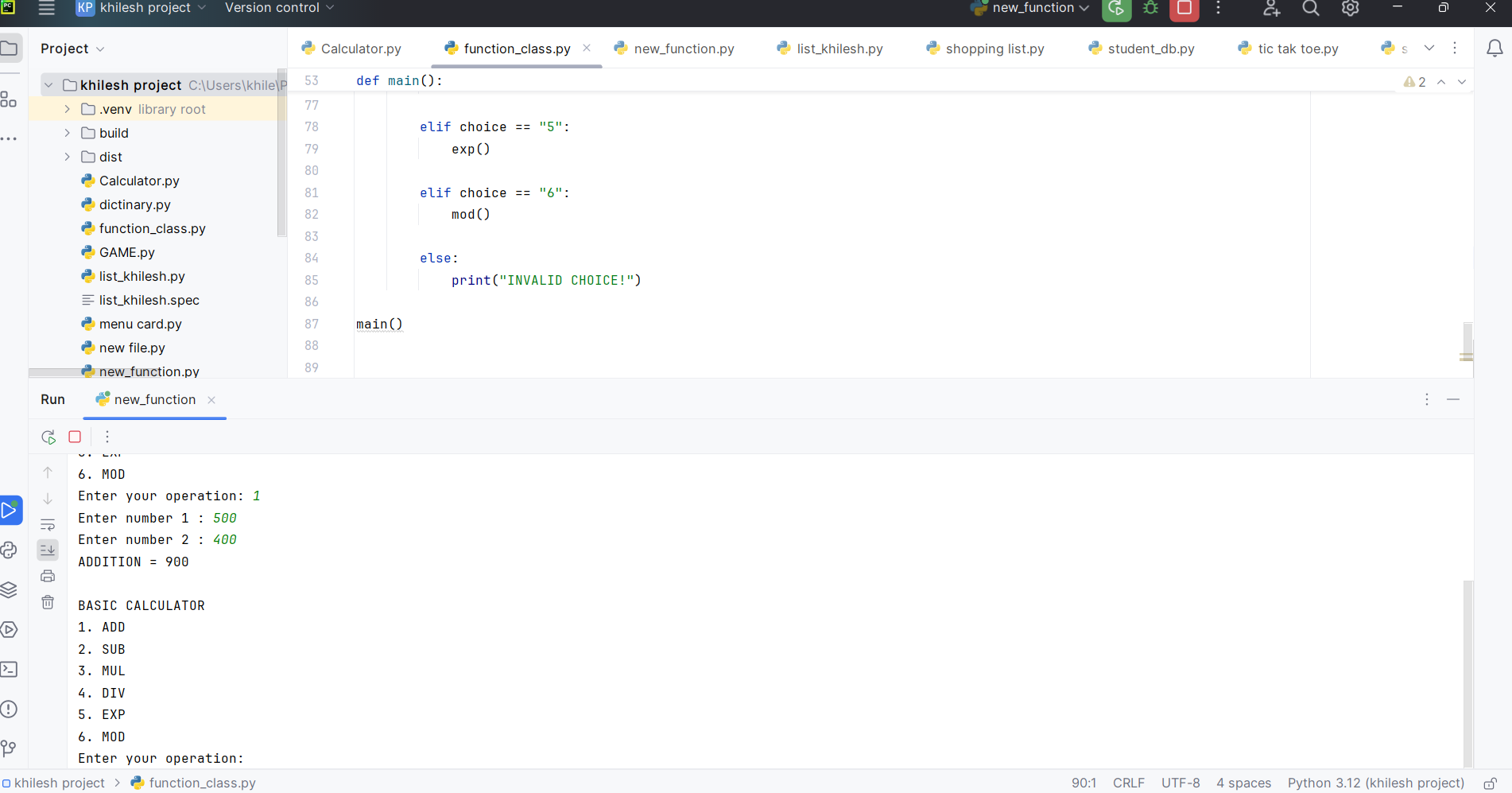The height and width of the screenshot is (793, 1512).
Task: Open the Project tool window folder icon
Action: 10,49
